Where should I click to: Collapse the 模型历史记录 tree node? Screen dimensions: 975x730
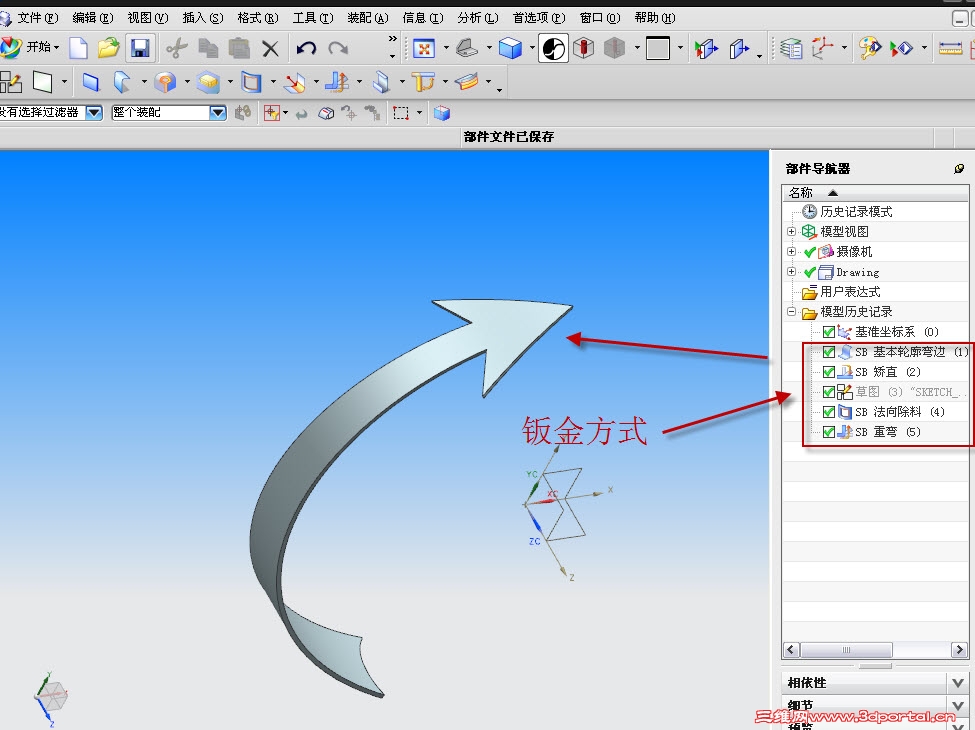pos(791,312)
